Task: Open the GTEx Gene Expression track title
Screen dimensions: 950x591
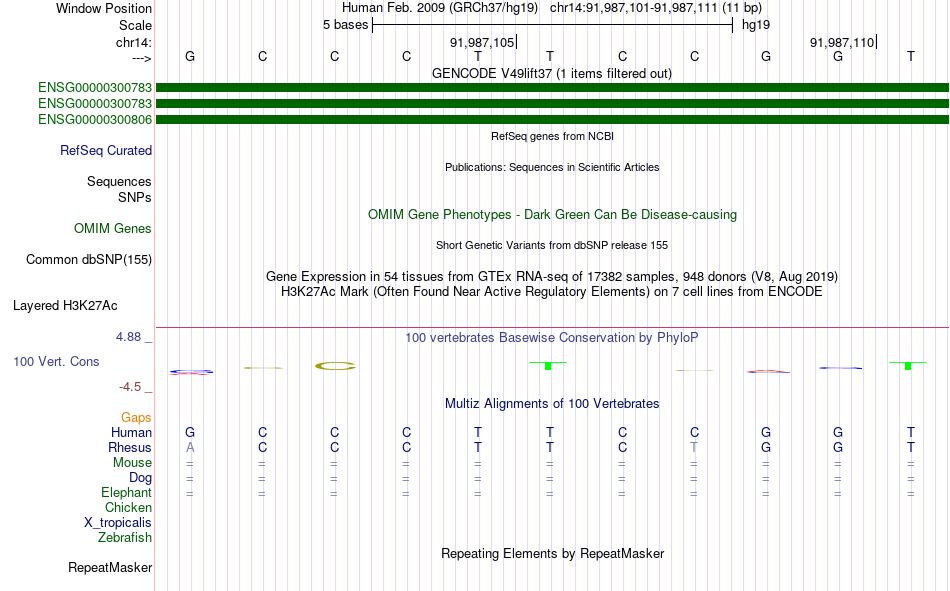Action: tap(552, 276)
